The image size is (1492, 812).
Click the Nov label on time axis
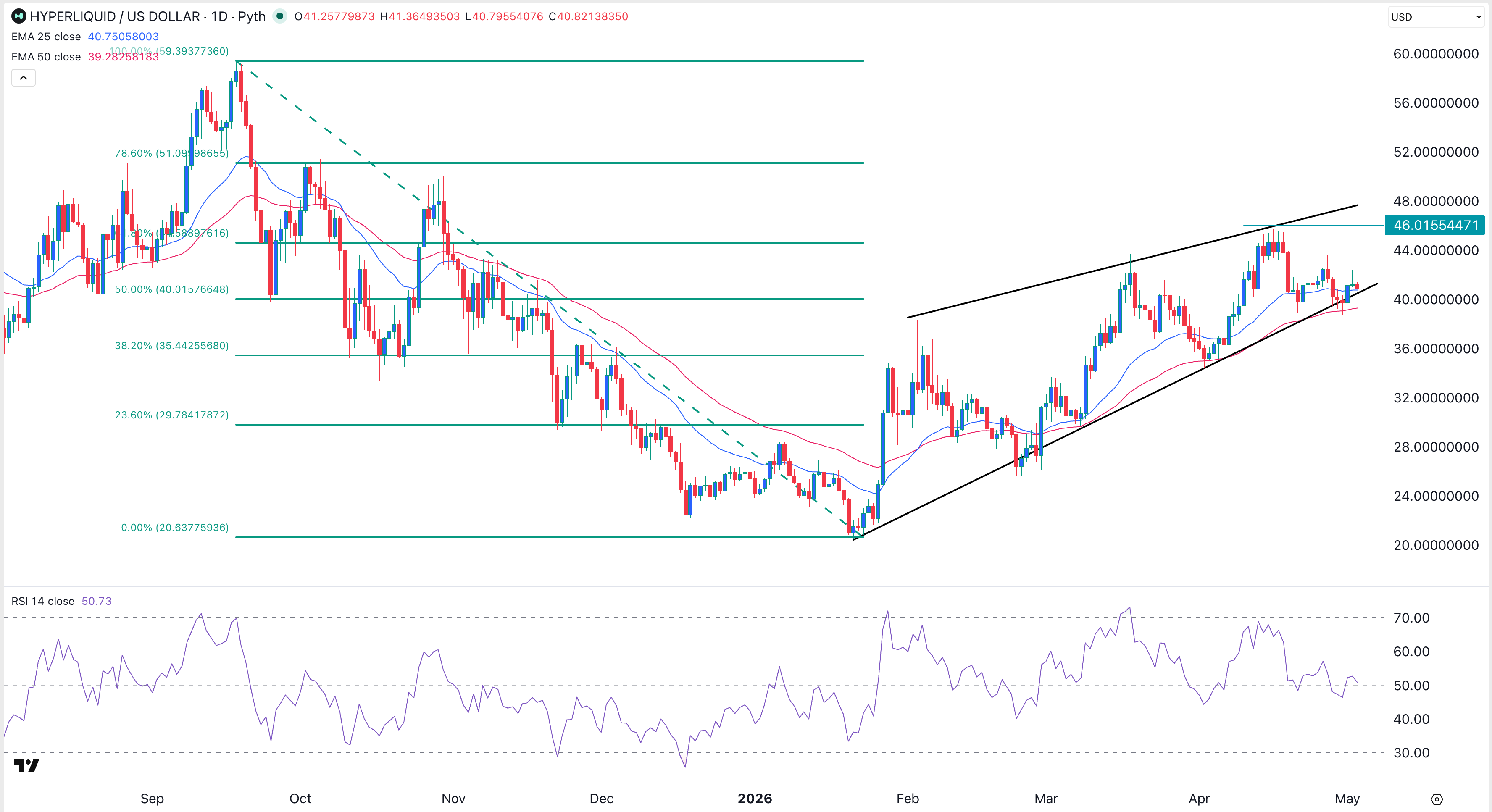click(453, 799)
